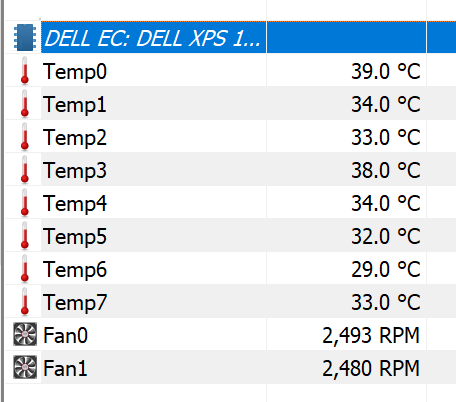Click the Fan1 fan icon
456x402 pixels.
pyautogui.click(x=25, y=367)
